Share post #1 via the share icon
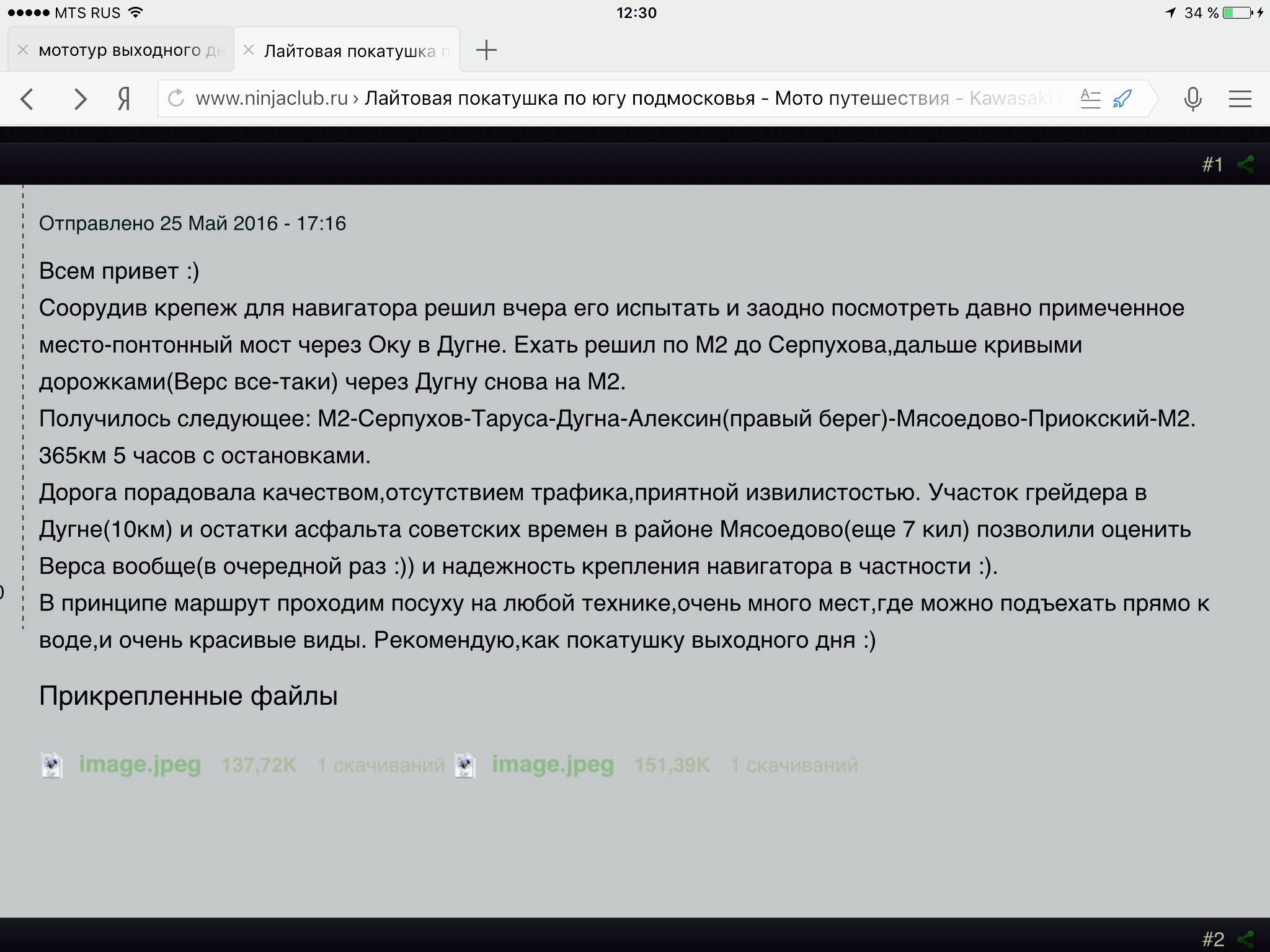 point(1245,164)
